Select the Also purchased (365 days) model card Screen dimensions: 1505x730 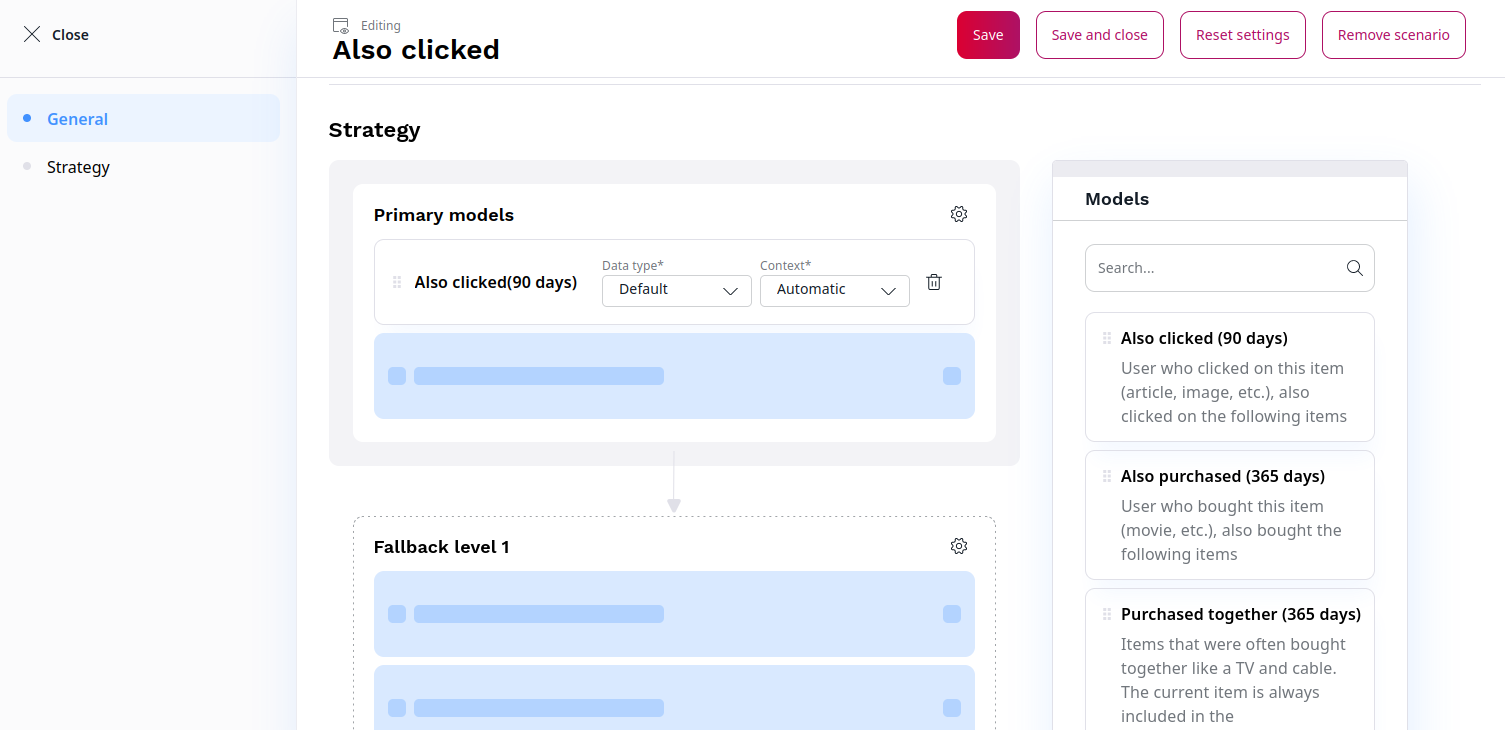1229,515
